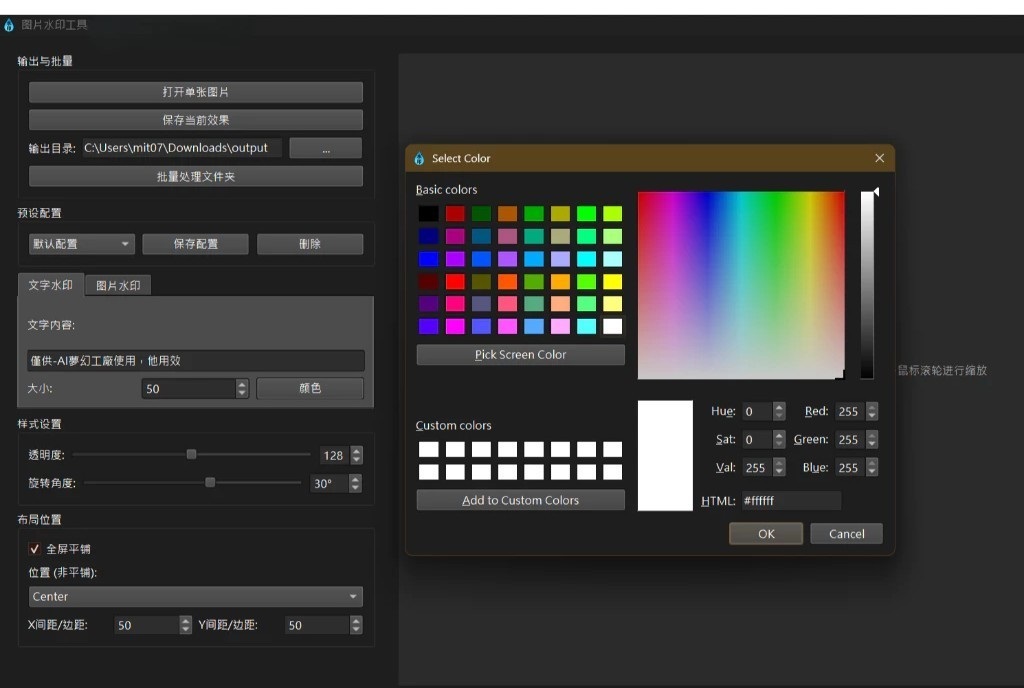
Task: Click the output directory browse button
Action: click(325, 148)
